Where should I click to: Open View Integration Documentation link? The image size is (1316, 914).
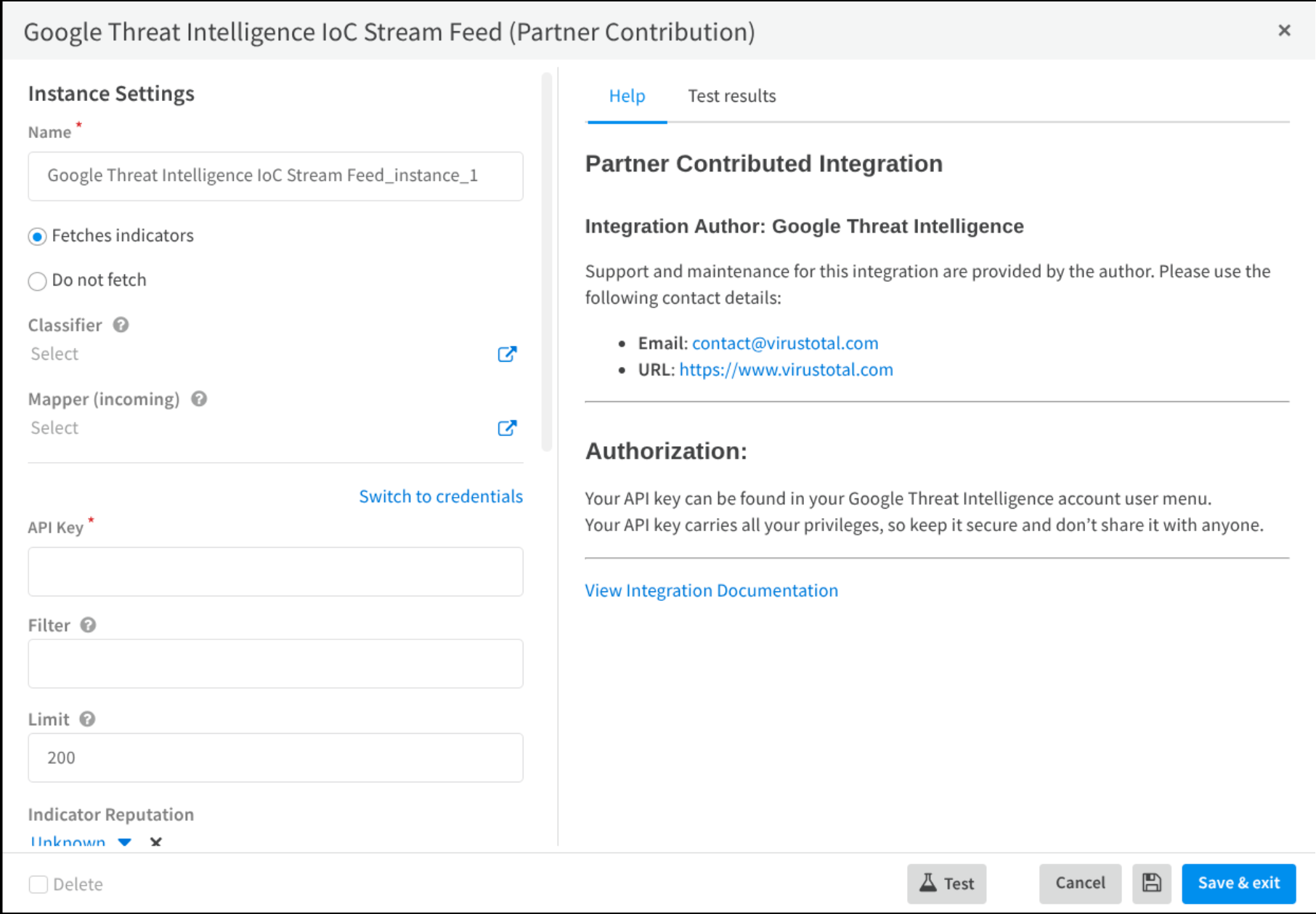pos(711,590)
